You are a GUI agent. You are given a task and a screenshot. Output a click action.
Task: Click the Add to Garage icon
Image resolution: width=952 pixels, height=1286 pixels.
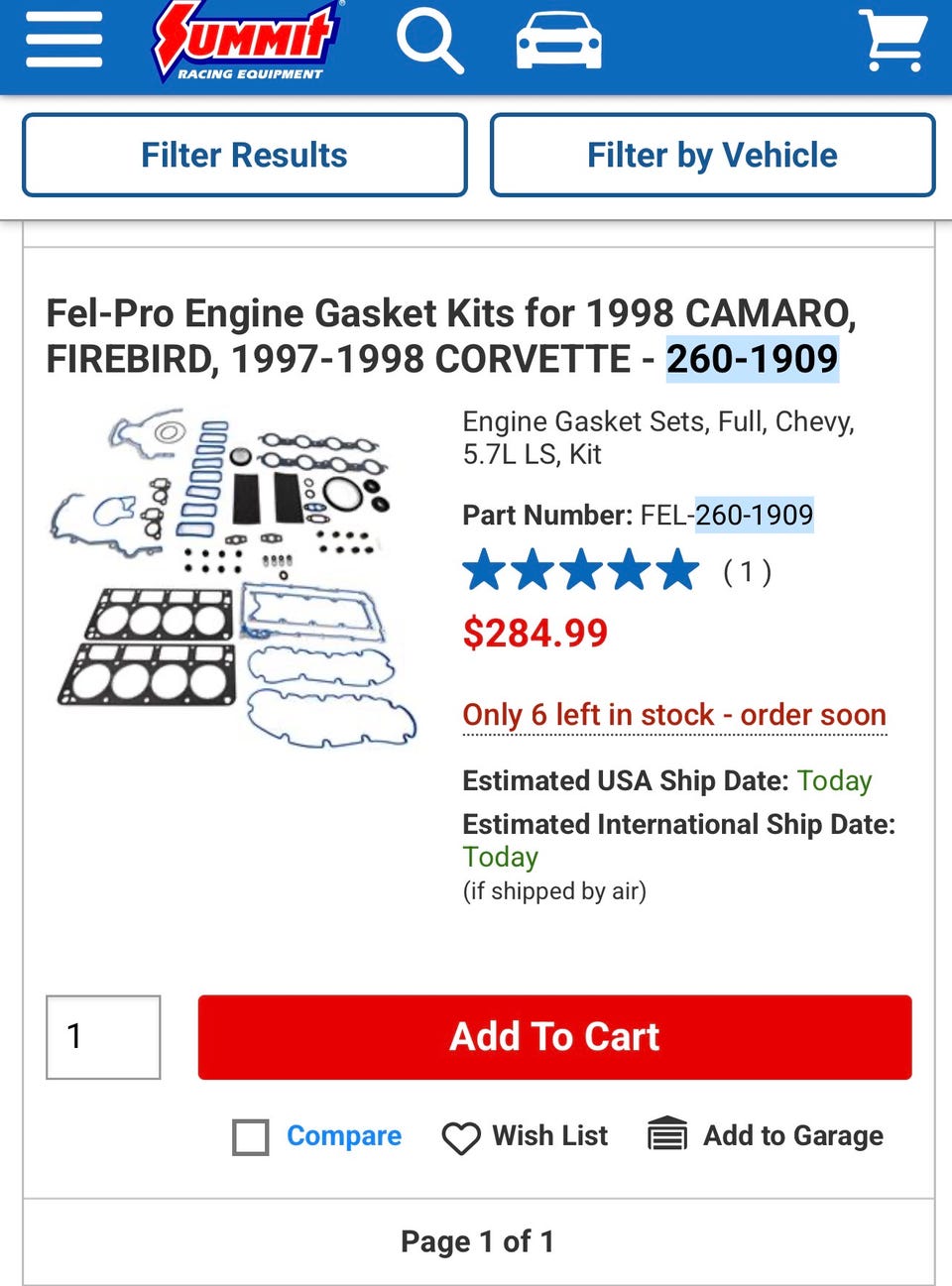tap(667, 1133)
